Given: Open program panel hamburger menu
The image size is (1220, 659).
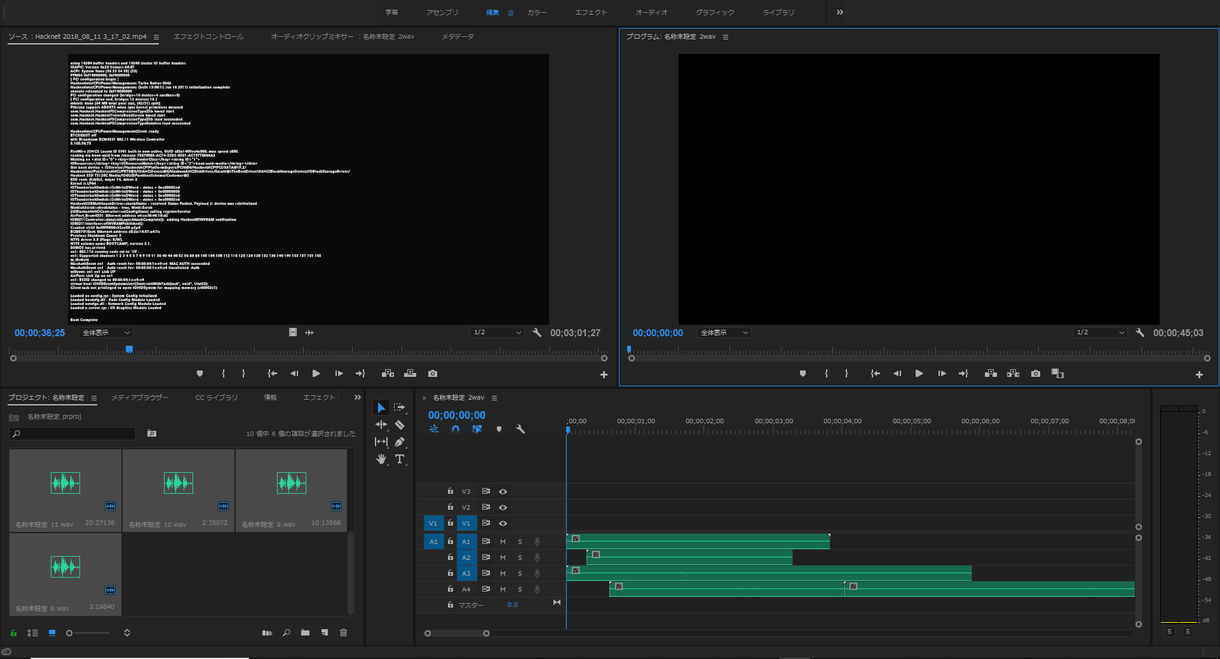Looking at the screenshot, I should [726, 37].
